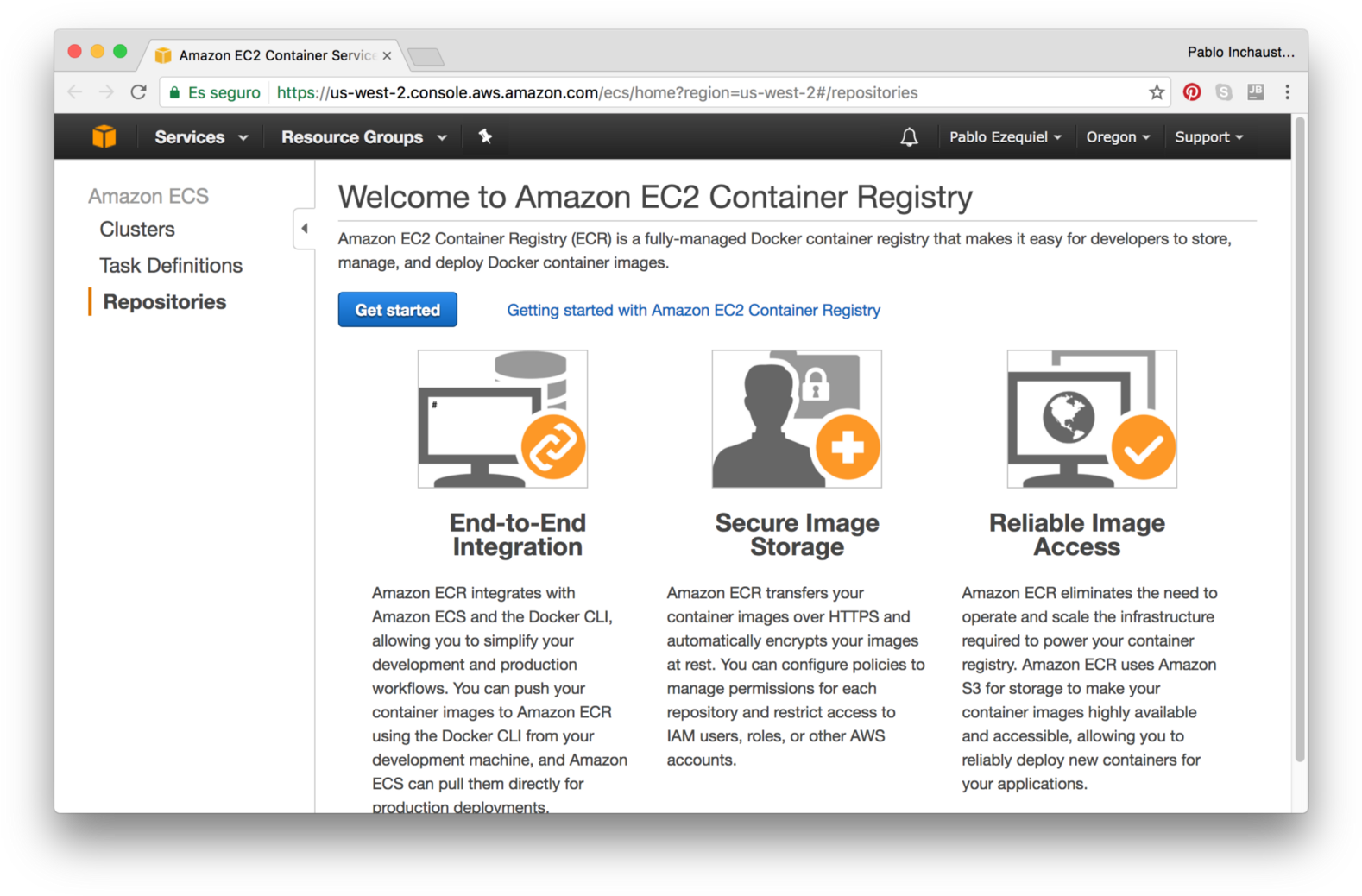This screenshot has height=896, width=1362.
Task: Click the pin shortcut icon in navigation bar
Action: 486,136
